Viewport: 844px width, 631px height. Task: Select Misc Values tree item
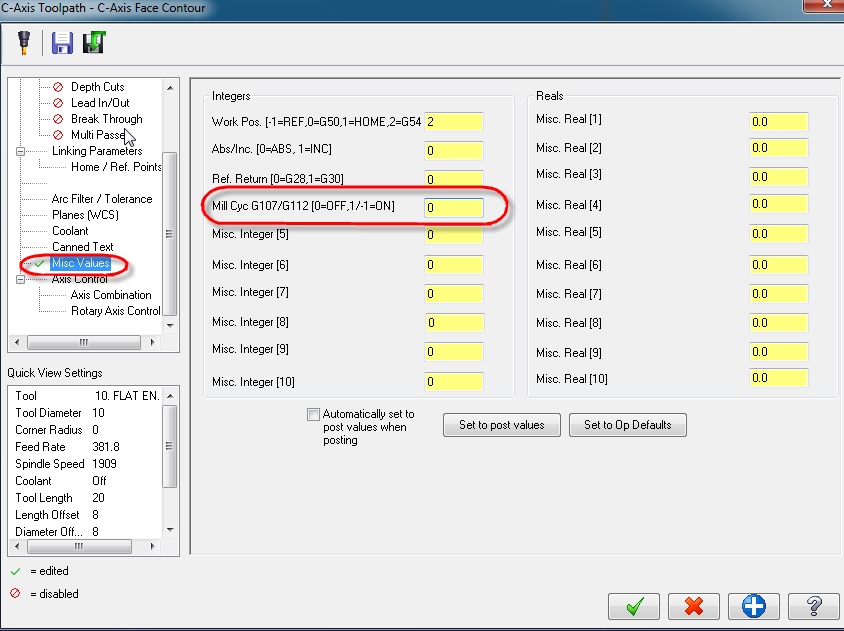[81, 263]
